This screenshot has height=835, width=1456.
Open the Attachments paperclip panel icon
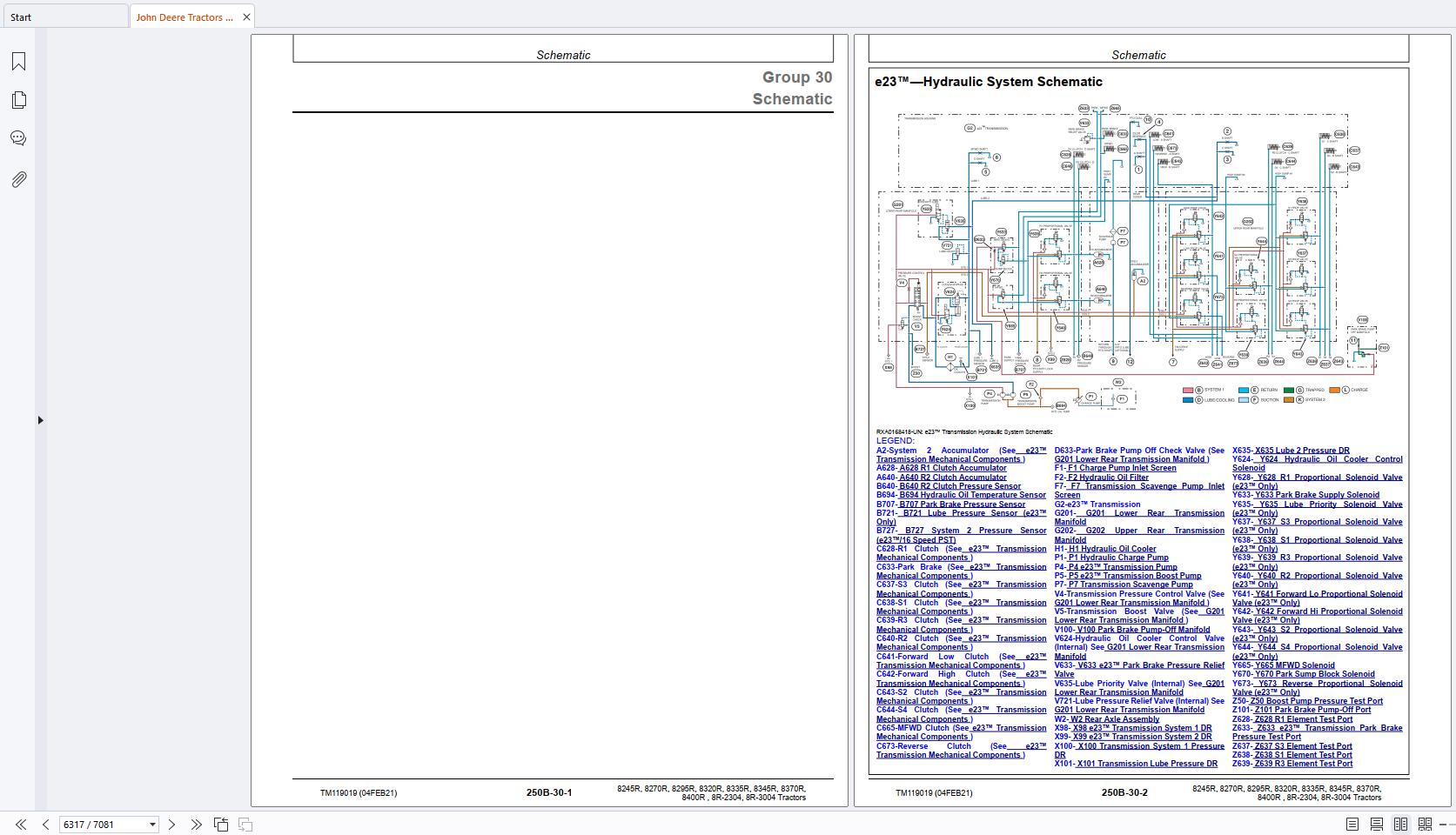pos(18,179)
